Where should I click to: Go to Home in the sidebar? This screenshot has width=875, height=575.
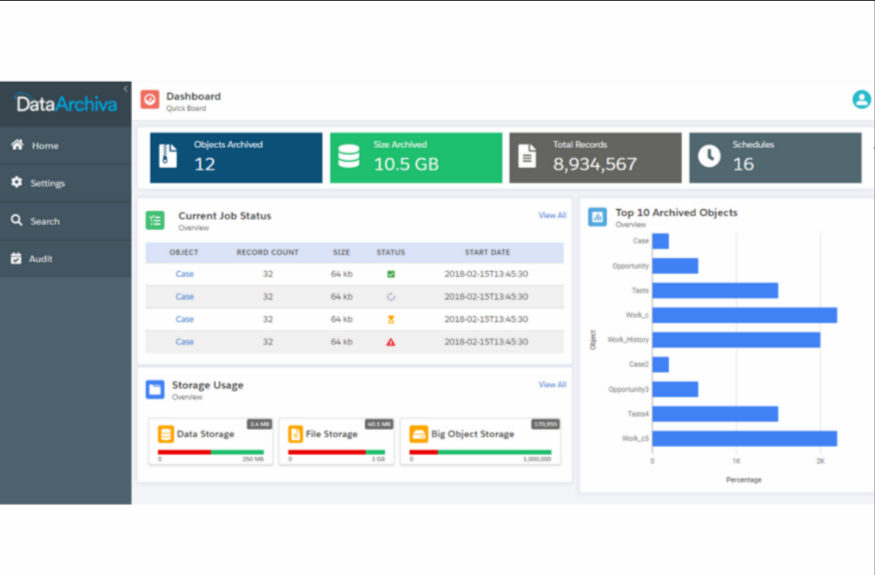tap(66, 145)
